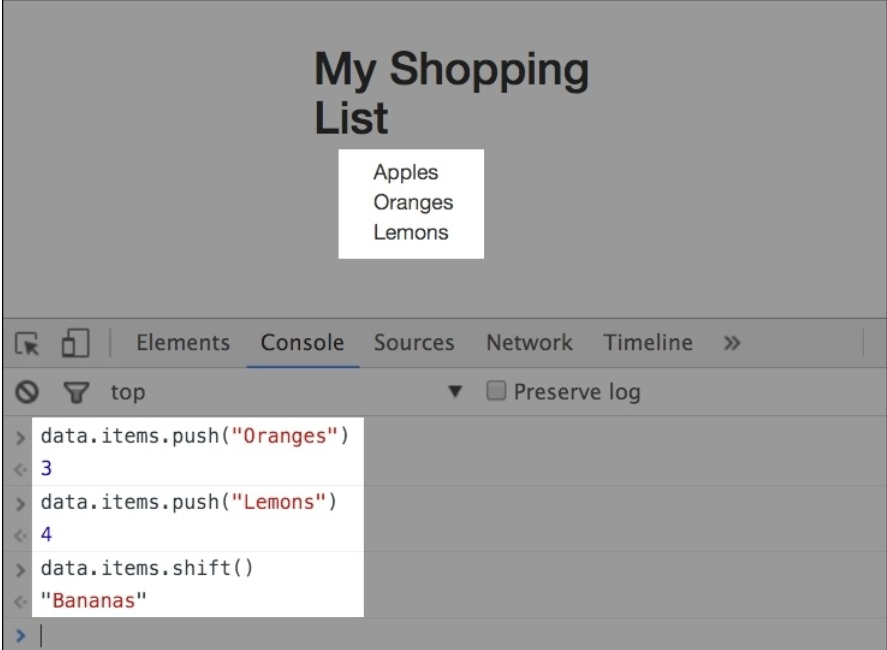Click the empty console input prompt
This screenshot has width=887, height=650.
tap(400, 635)
